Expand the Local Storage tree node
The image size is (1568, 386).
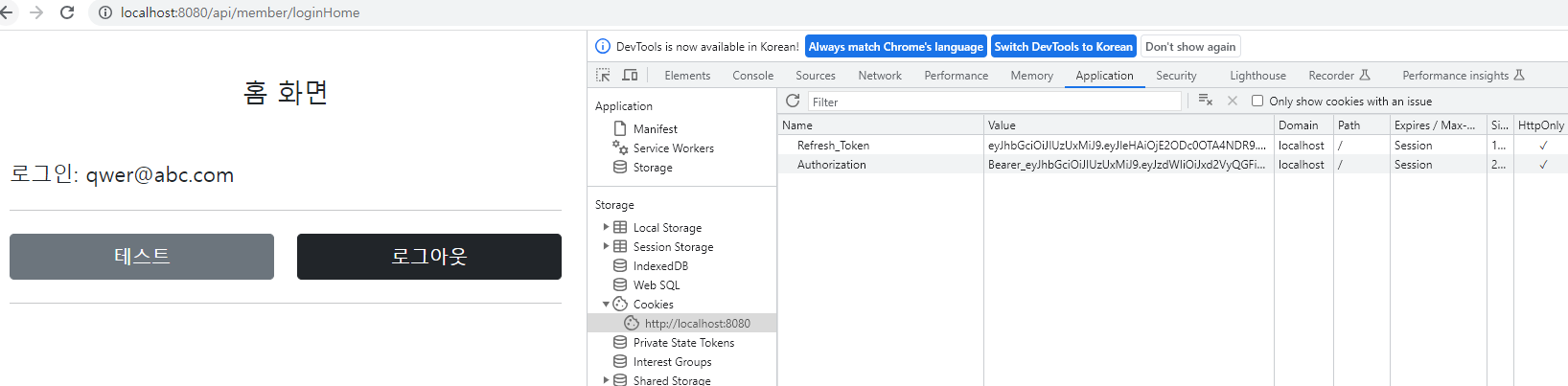606,227
